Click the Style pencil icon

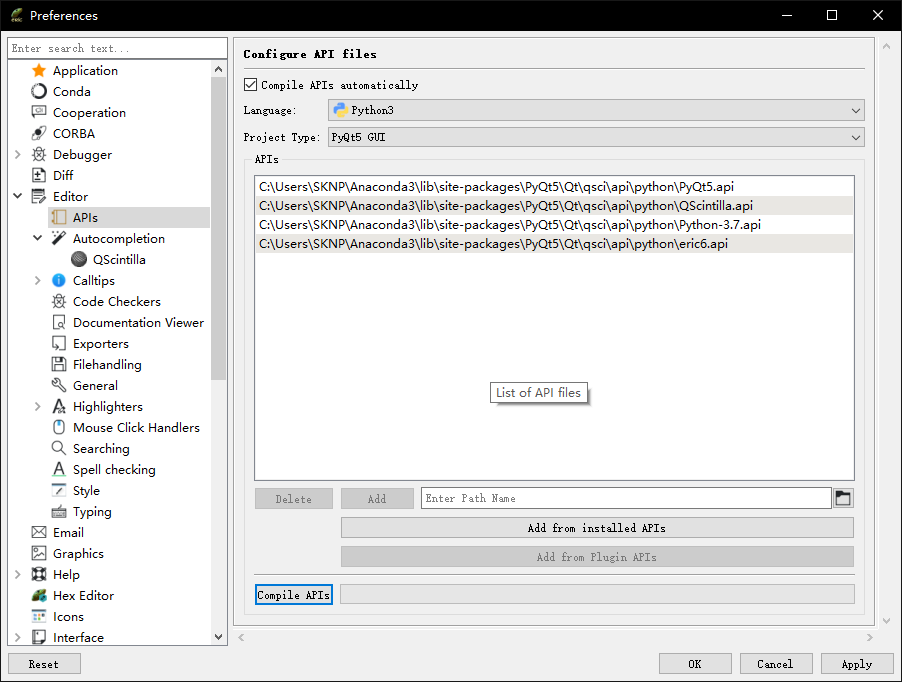click(x=59, y=491)
